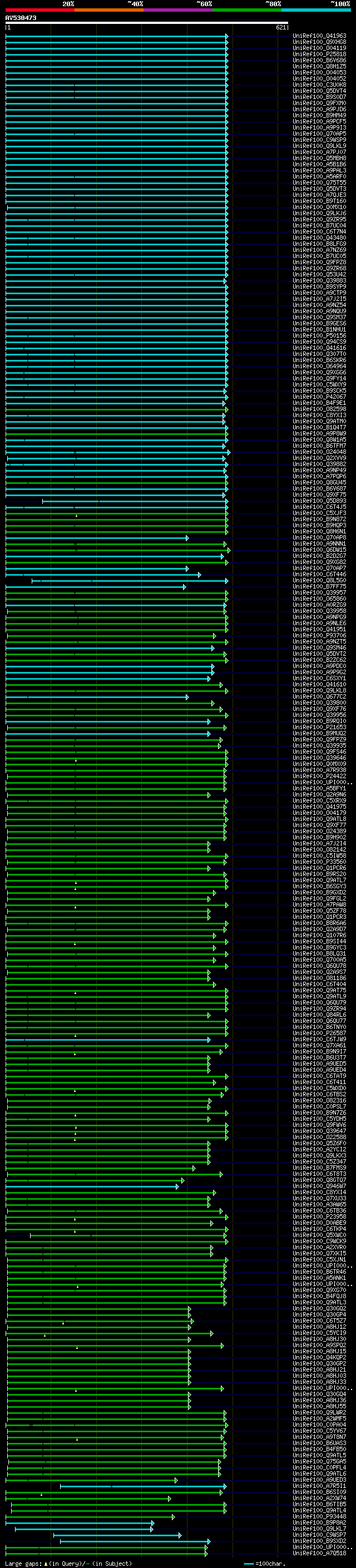Open hit UniRef100_Q41963
This screenshot has width=356, height=1568.
click(x=319, y=36)
